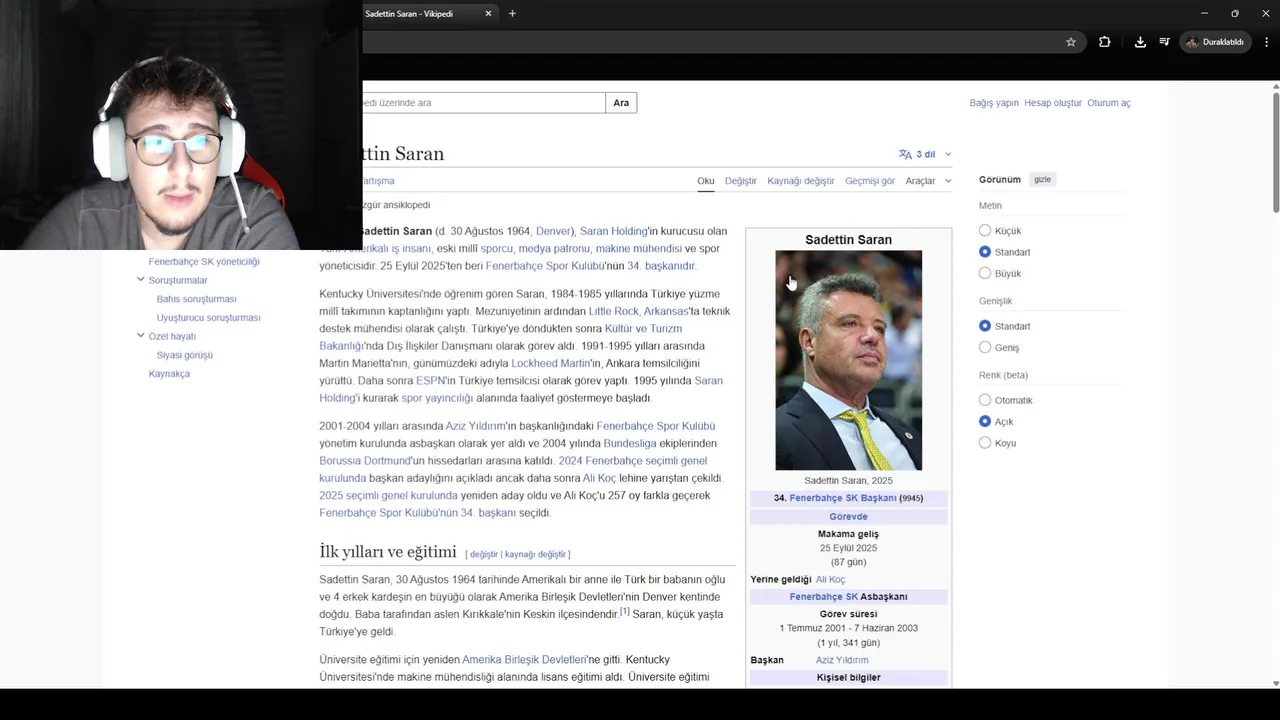The width and height of the screenshot is (1280, 720).
Task: Open the Chrome three-dot menu
Action: tap(1267, 42)
